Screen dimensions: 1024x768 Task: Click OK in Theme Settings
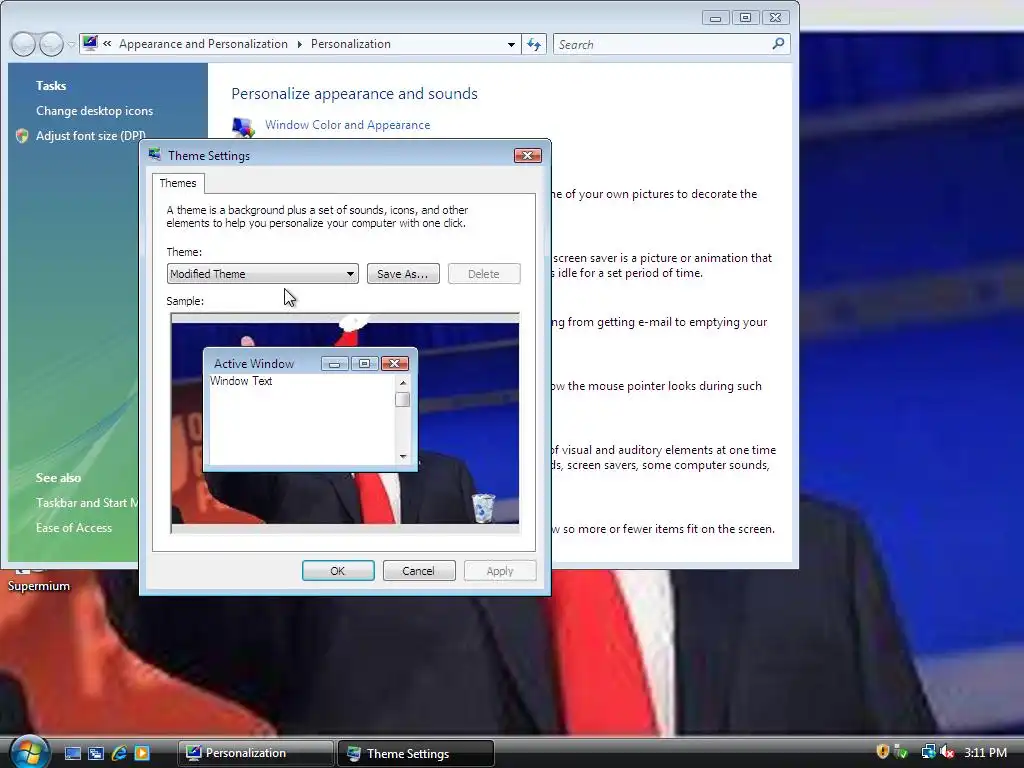pyautogui.click(x=338, y=571)
